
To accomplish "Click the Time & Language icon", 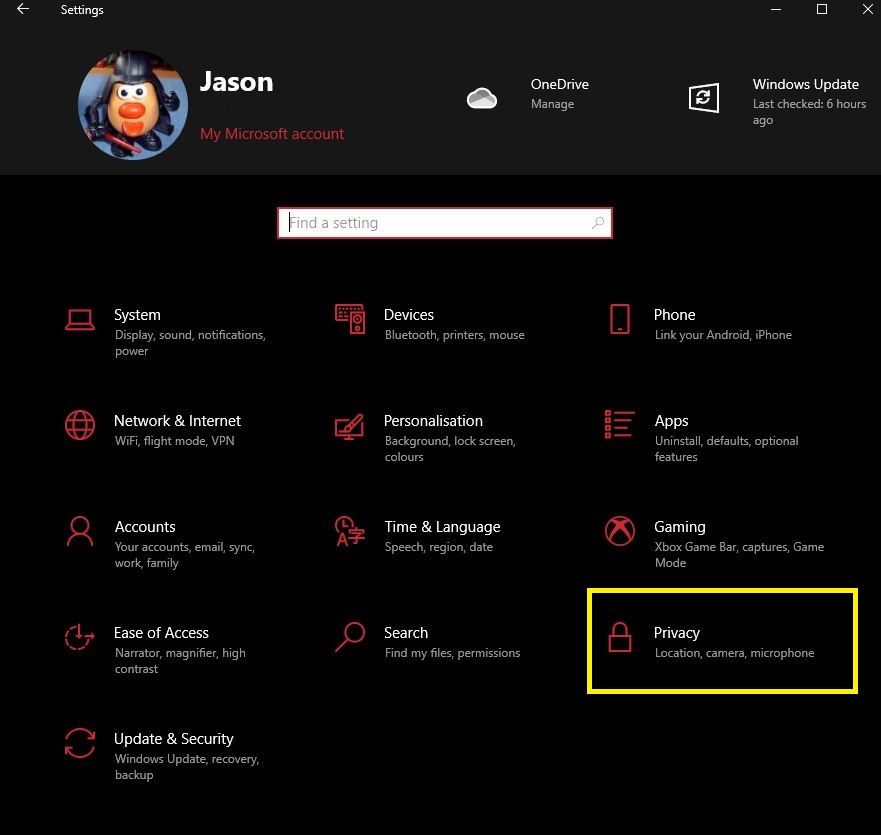I will 349,531.
